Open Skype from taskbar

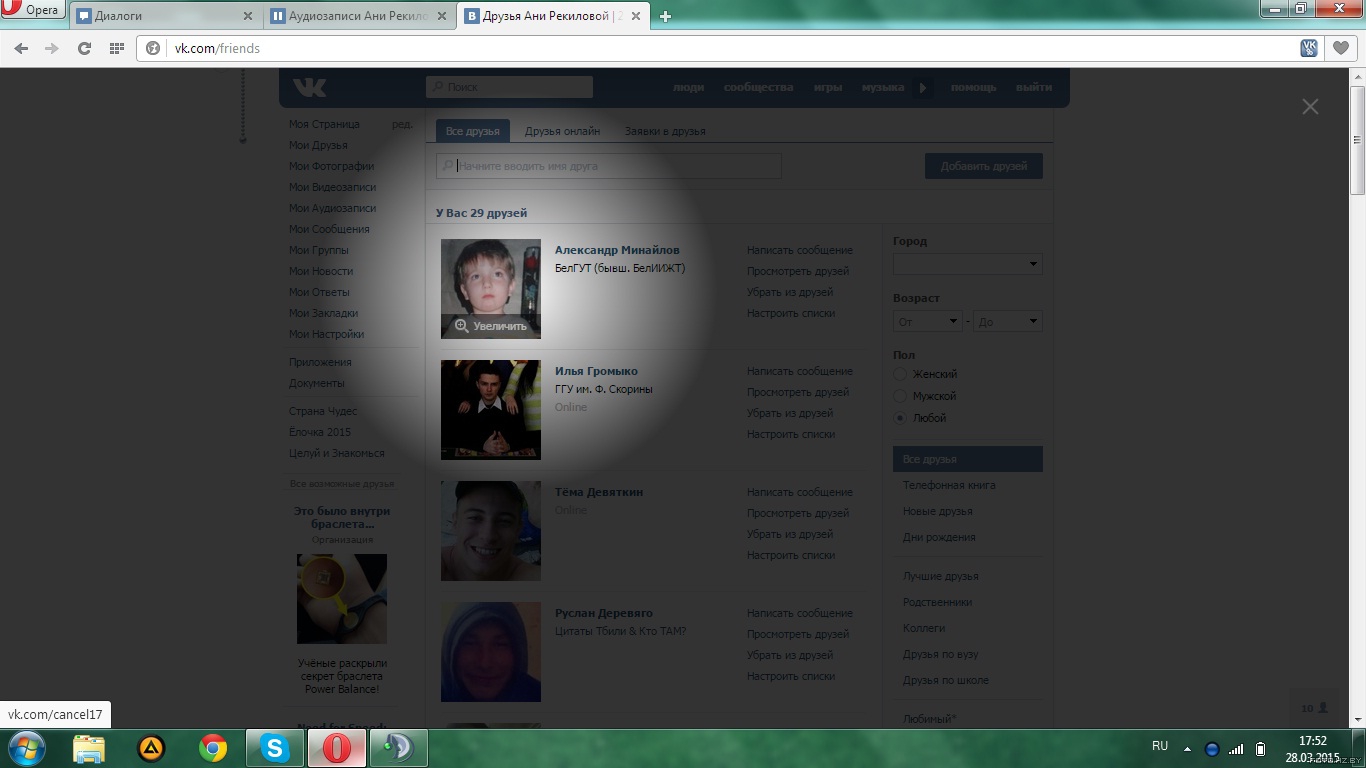point(274,748)
